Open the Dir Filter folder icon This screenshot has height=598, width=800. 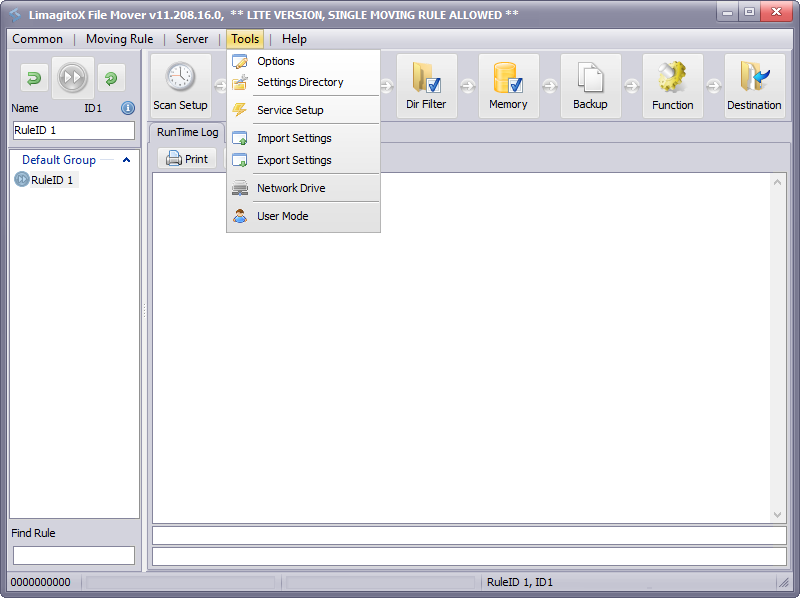tap(427, 78)
